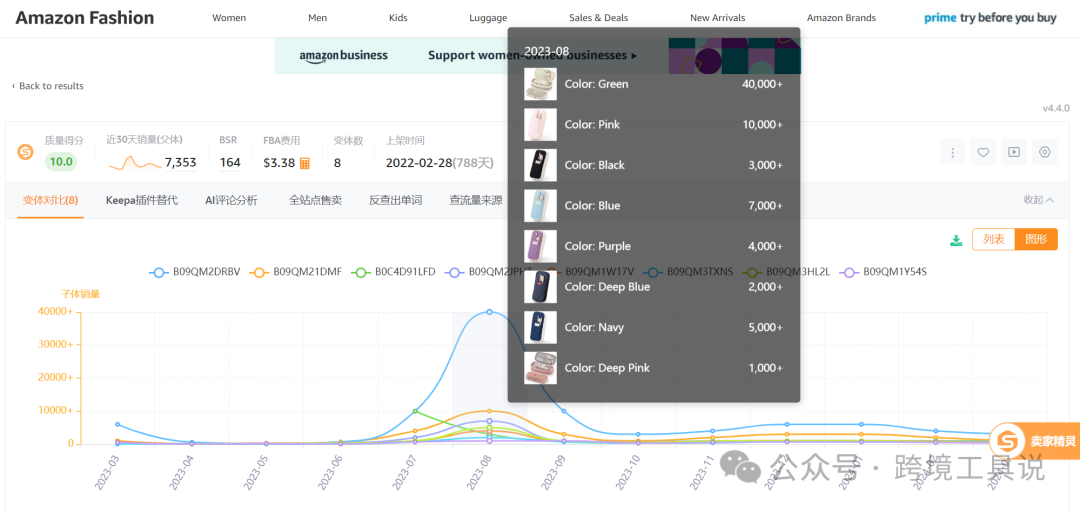Click Support women-owned businesses banner text

pos(532,55)
